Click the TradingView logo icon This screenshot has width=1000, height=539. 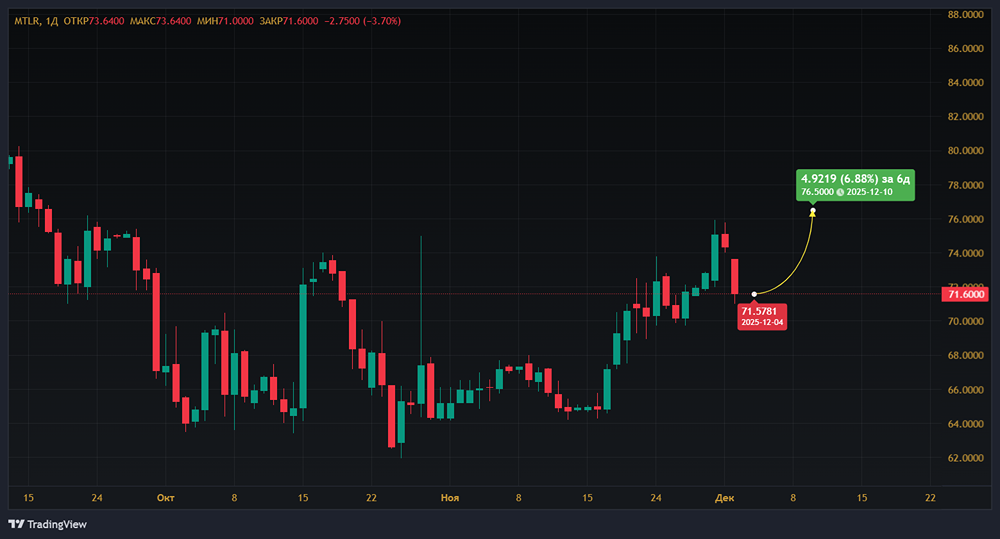tap(16, 524)
